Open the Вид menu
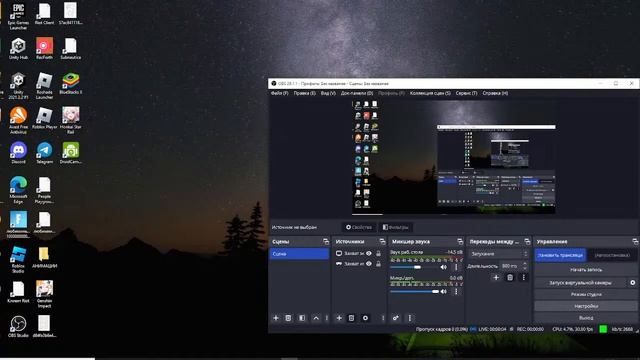 (328, 93)
